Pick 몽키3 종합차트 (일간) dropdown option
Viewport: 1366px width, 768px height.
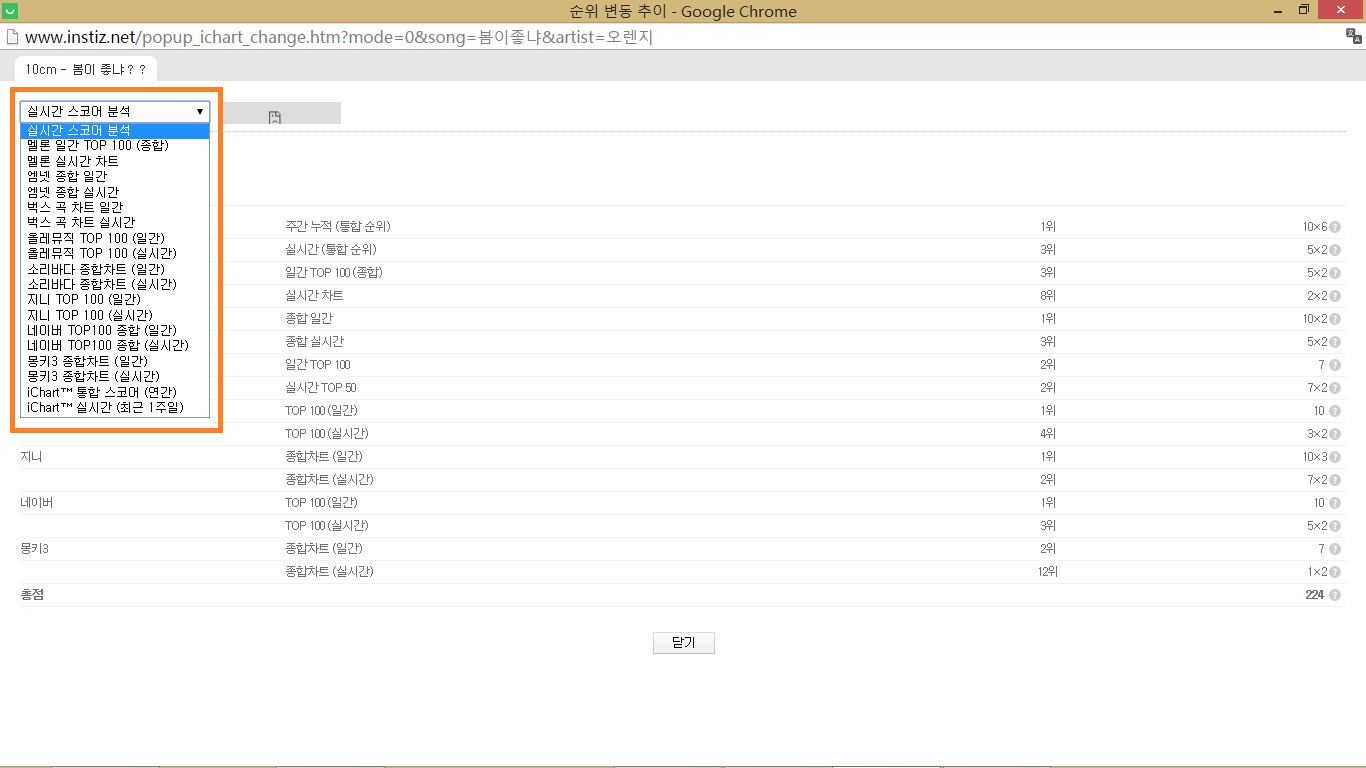click(x=115, y=361)
